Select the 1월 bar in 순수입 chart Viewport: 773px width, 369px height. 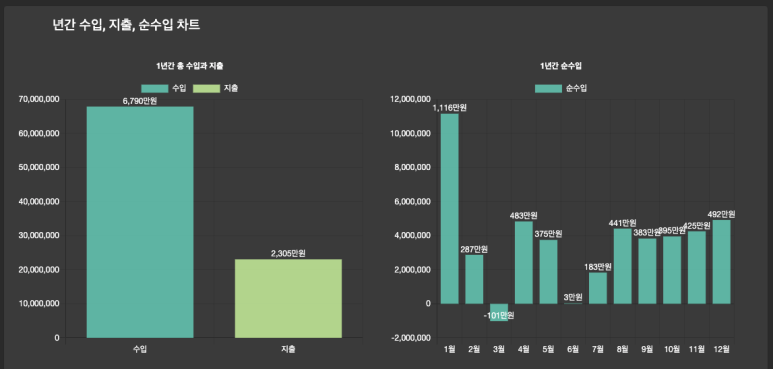[x=450, y=209]
